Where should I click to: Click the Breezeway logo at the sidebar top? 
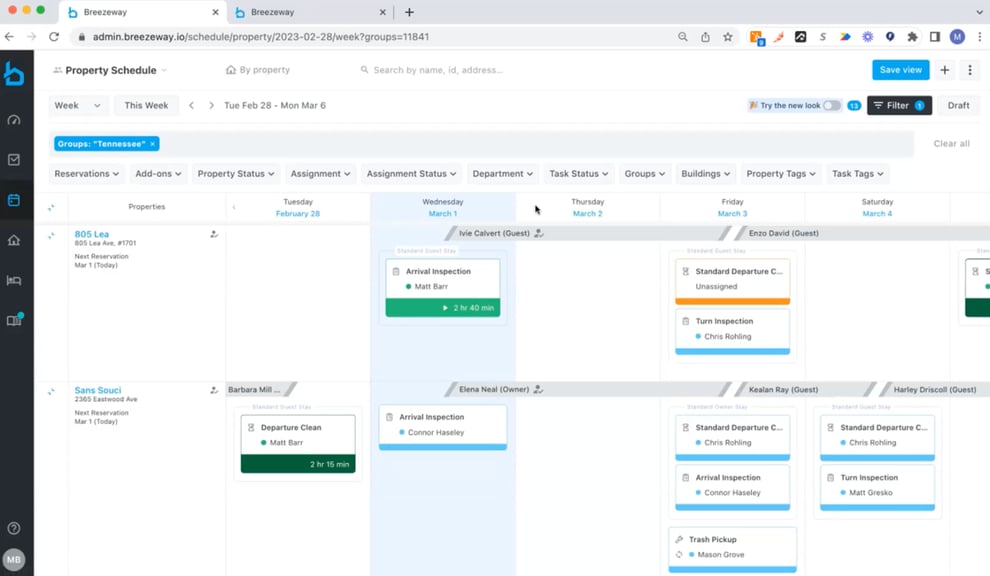point(14,71)
